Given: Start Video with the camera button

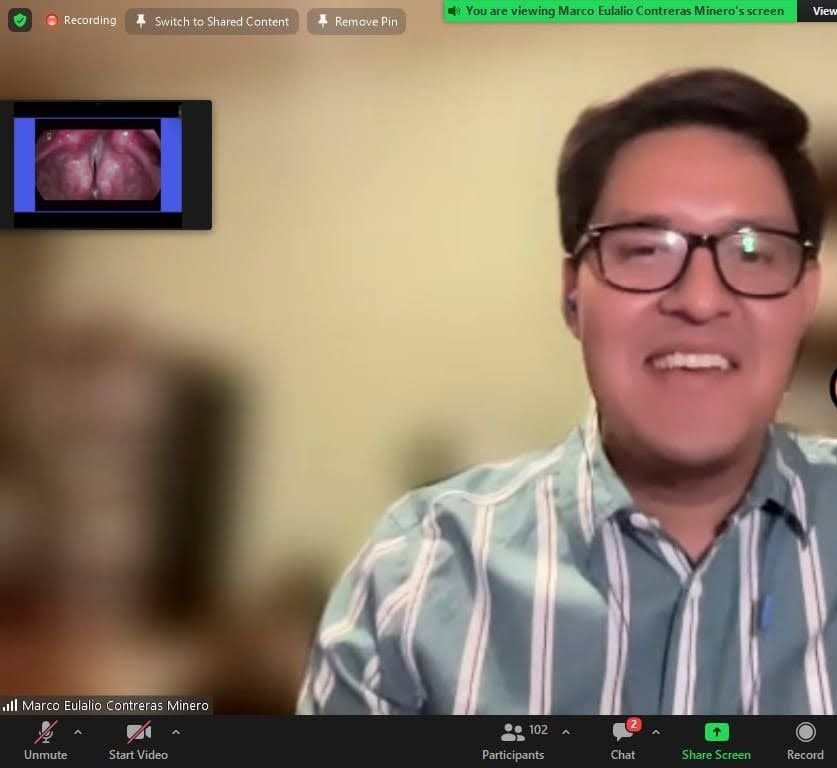Looking at the screenshot, I should click(138, 739).
